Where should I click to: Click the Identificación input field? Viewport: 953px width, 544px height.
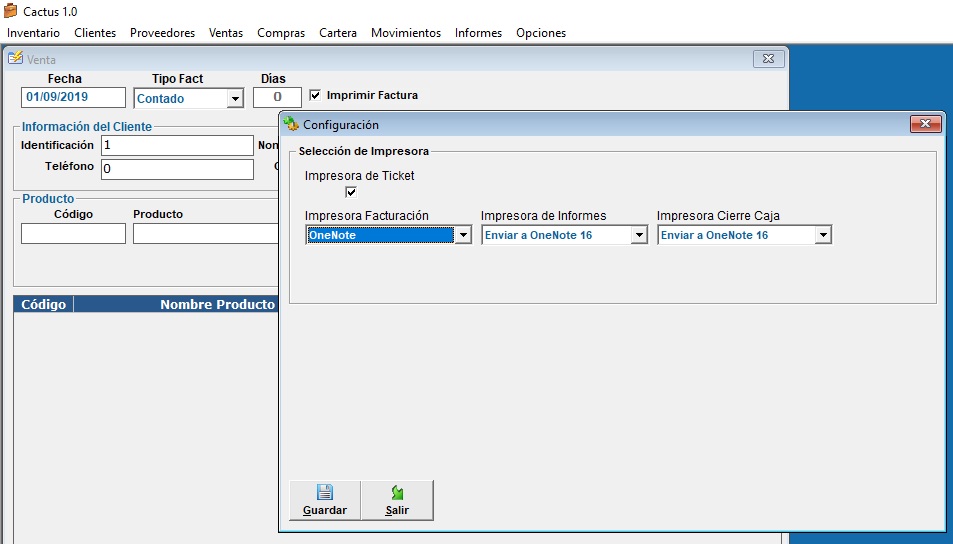(177, 146)
